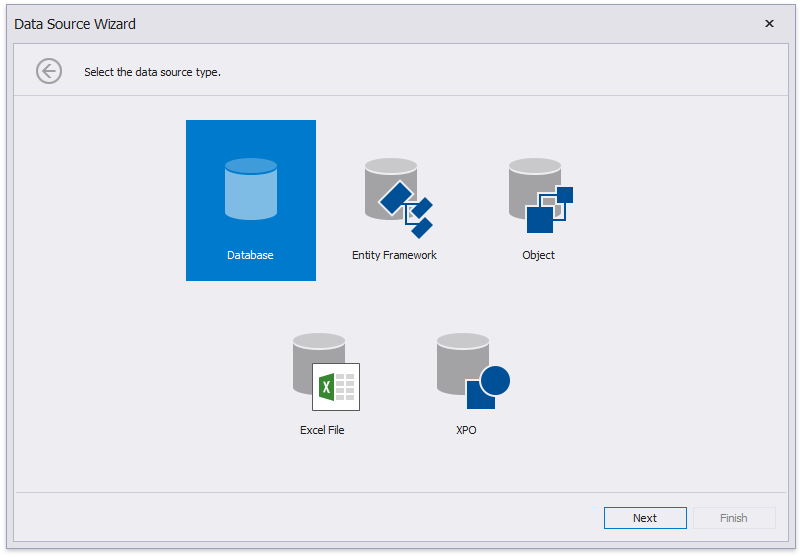Close the Data Source Wizard window
The height and width of the screenshot is (557, 802).
point(769,23)
